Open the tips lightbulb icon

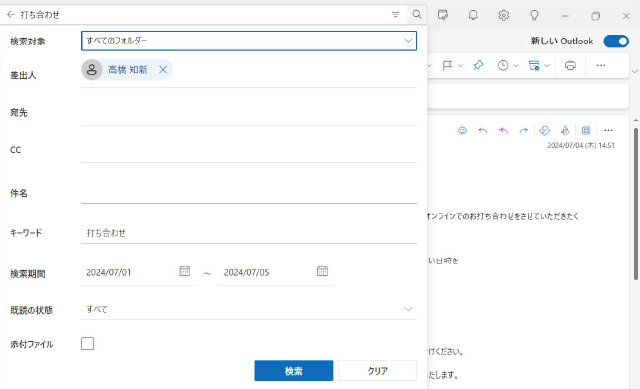(x=534, y=15)
